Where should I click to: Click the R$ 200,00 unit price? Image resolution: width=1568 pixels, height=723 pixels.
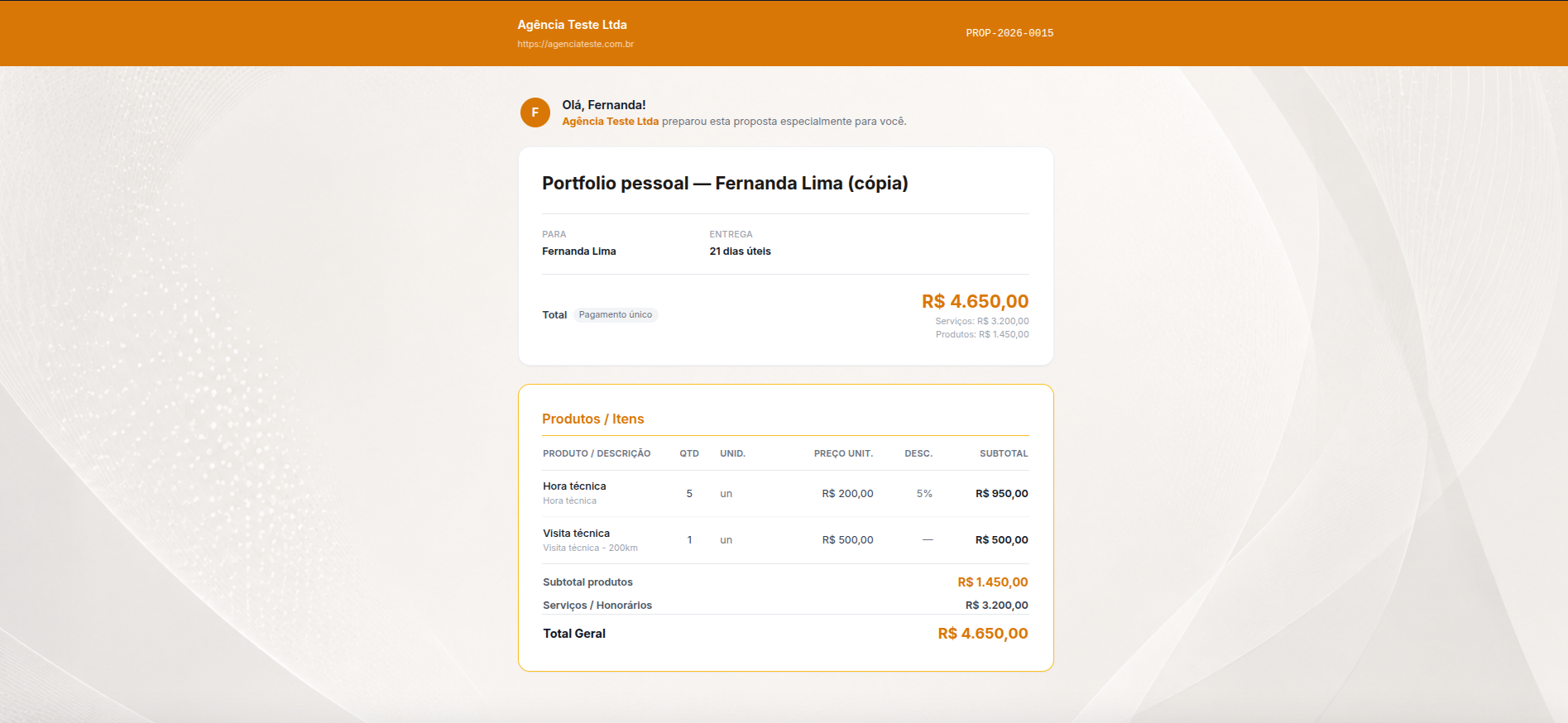(x=847, y=494)
